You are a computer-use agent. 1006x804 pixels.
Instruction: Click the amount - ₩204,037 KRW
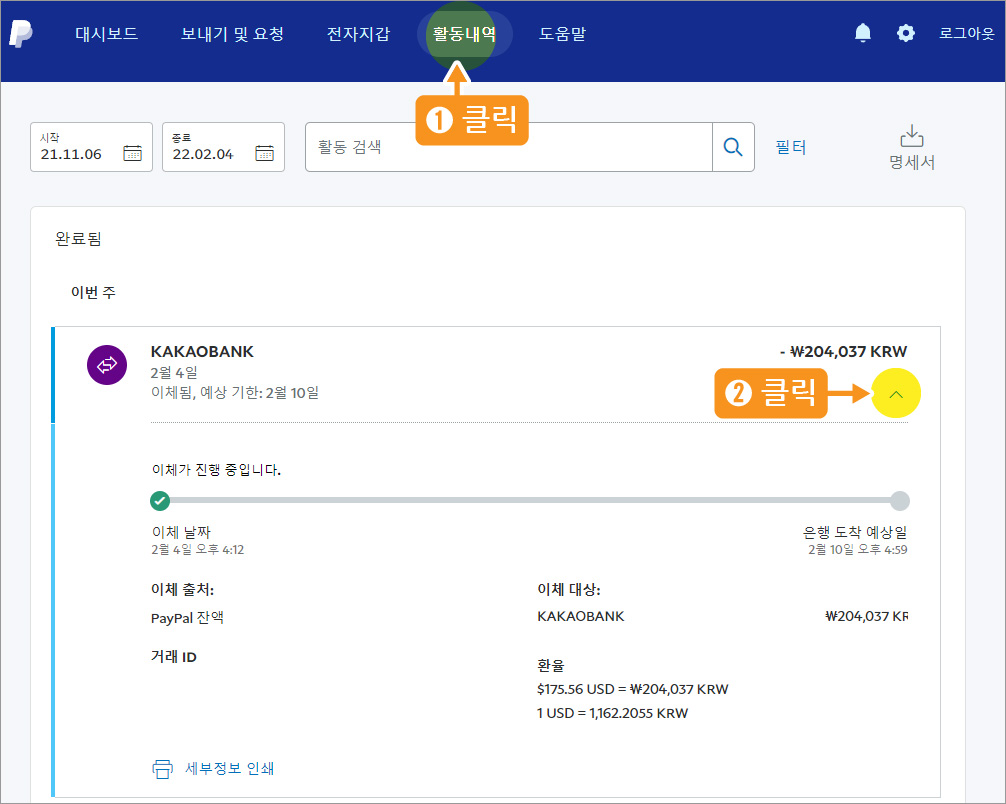(843, 352)
